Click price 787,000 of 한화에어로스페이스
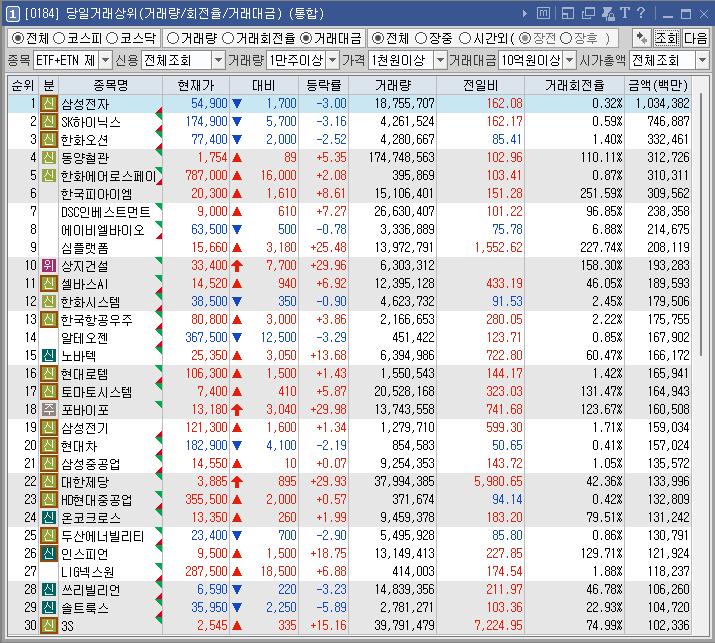Viewport: 715px width, 643px height. (x=206, y=176)
